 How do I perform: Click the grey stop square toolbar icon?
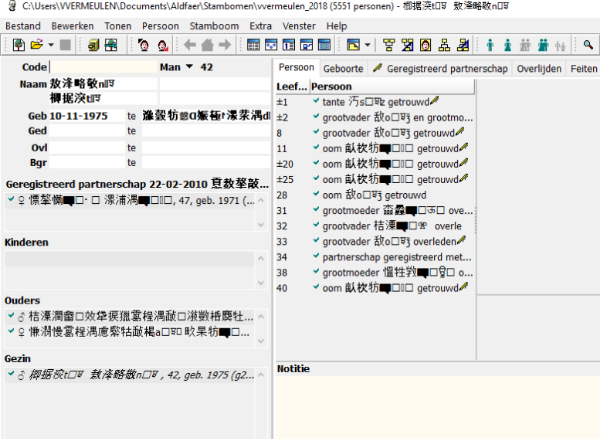tap(65, 45)
